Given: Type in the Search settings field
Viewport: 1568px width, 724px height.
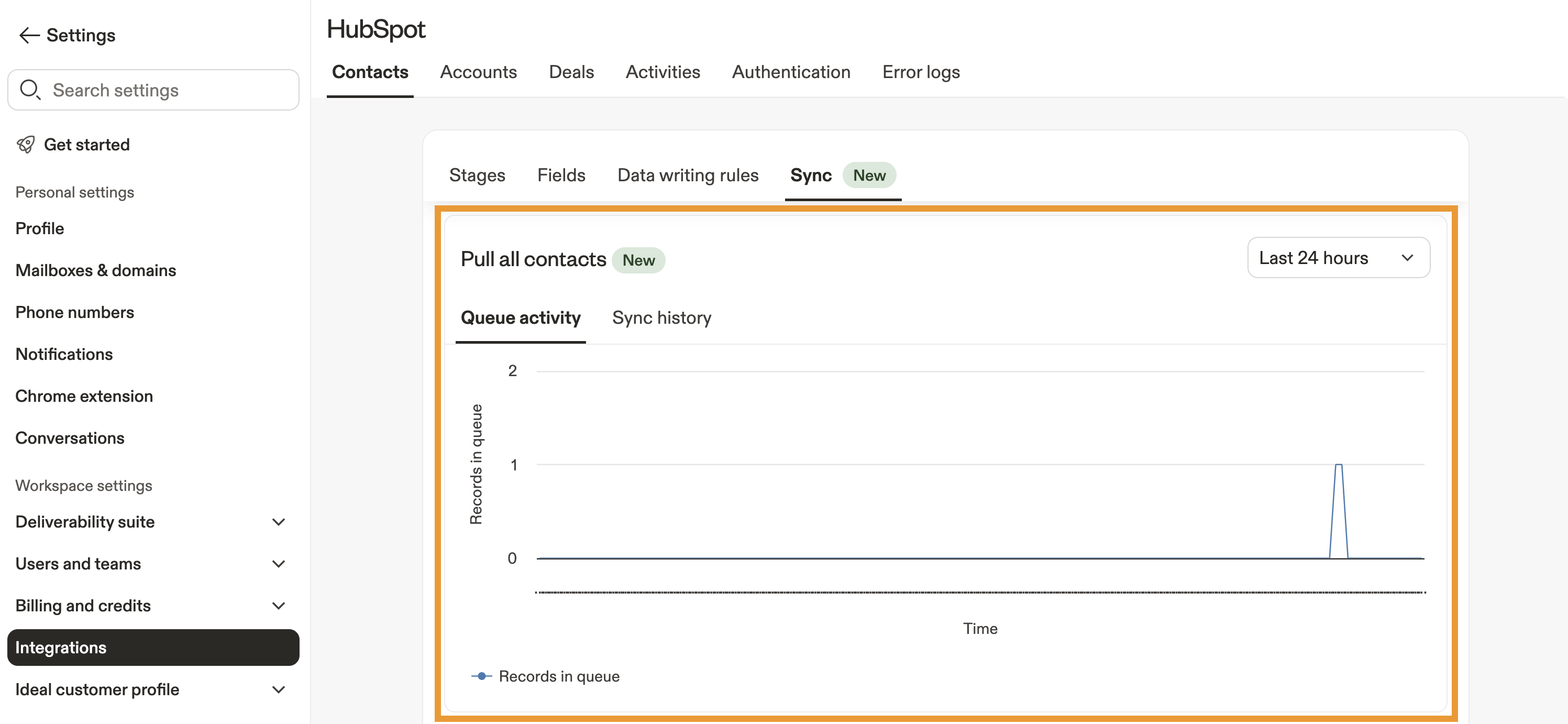Looking at the screenshot, I should [164, 90].
